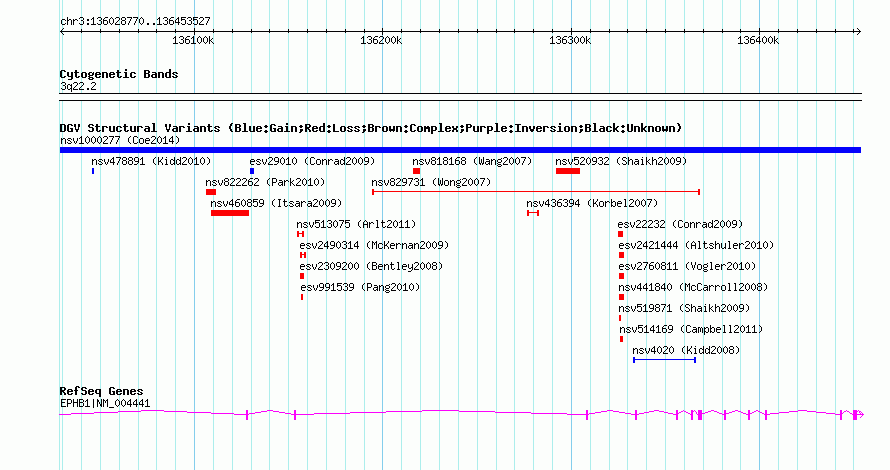Open nsv822262 (Park2010) variant

point(265,182)
